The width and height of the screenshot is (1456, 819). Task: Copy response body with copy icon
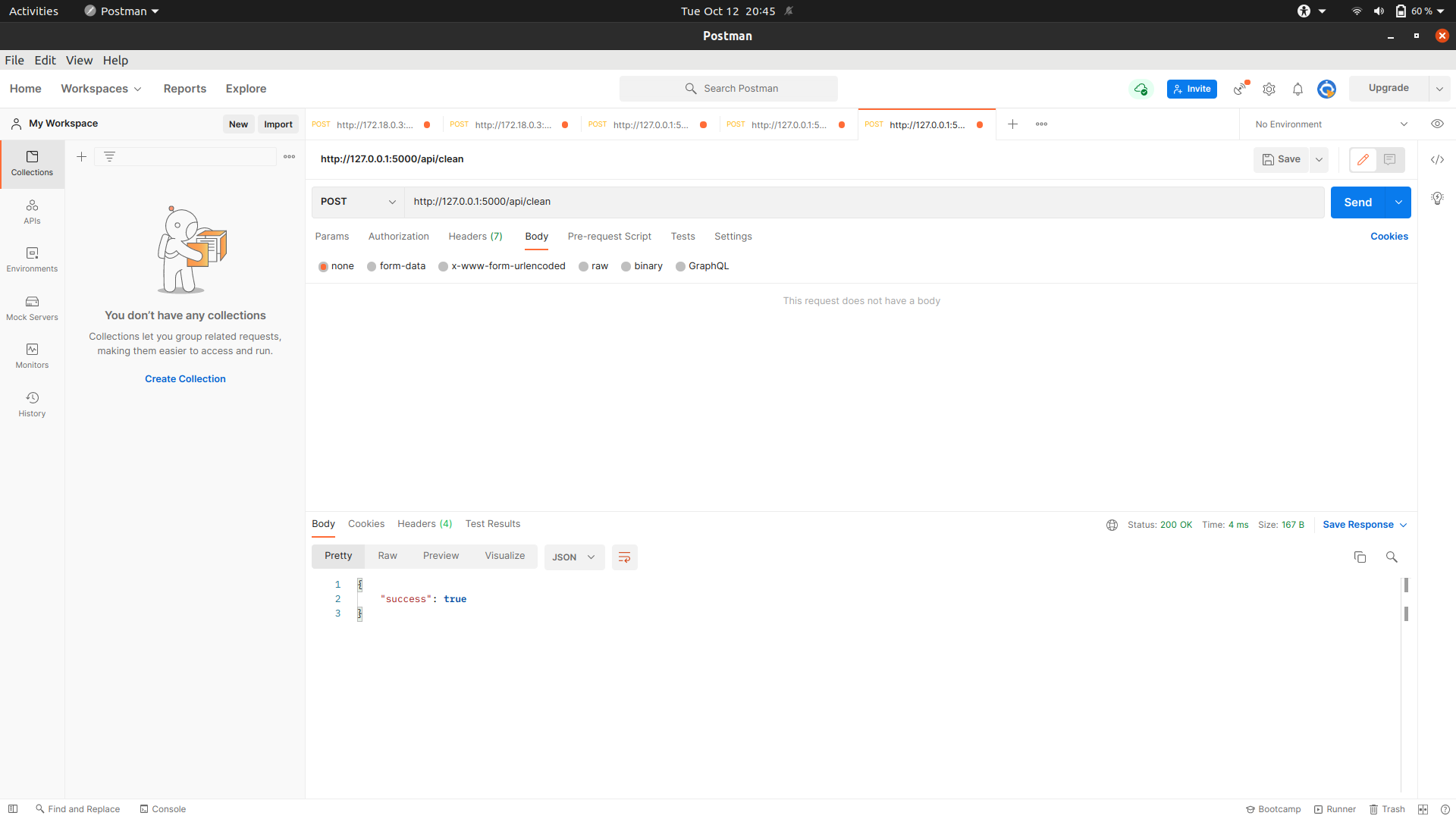pos(1360,557)
